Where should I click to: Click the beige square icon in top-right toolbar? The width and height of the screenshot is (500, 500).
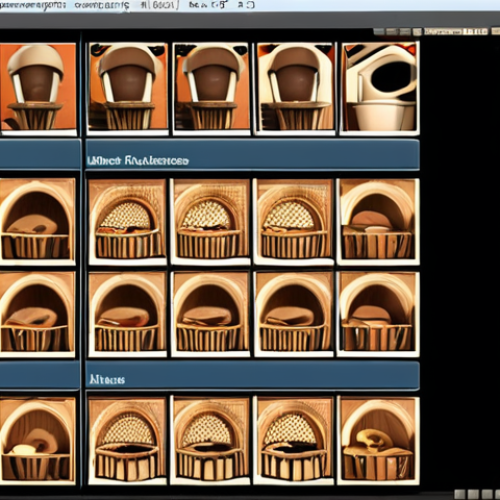pyautogui.click(x=417, y=32)
